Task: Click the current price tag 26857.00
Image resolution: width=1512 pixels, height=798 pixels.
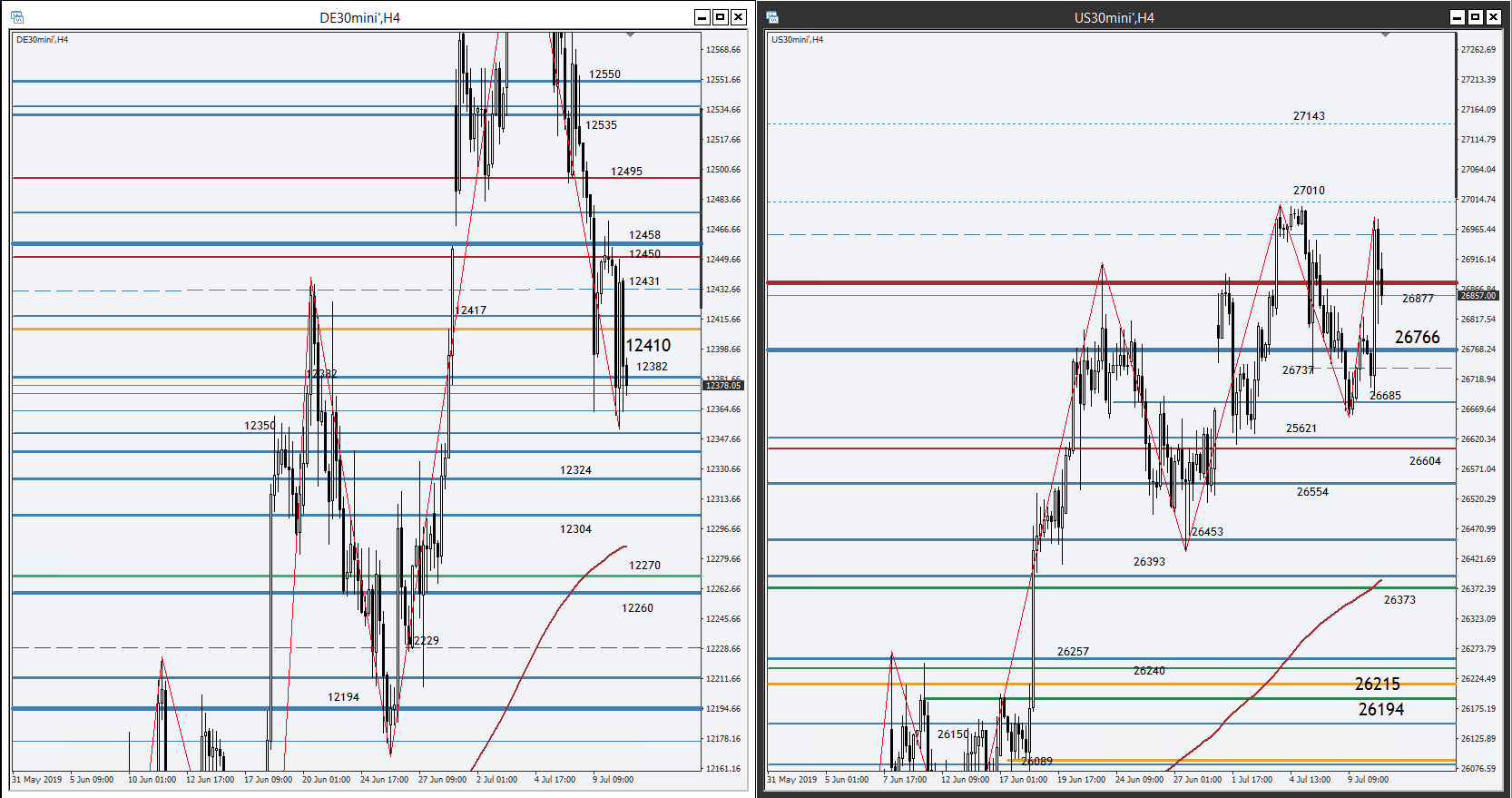Action: tap(1478, 296)
